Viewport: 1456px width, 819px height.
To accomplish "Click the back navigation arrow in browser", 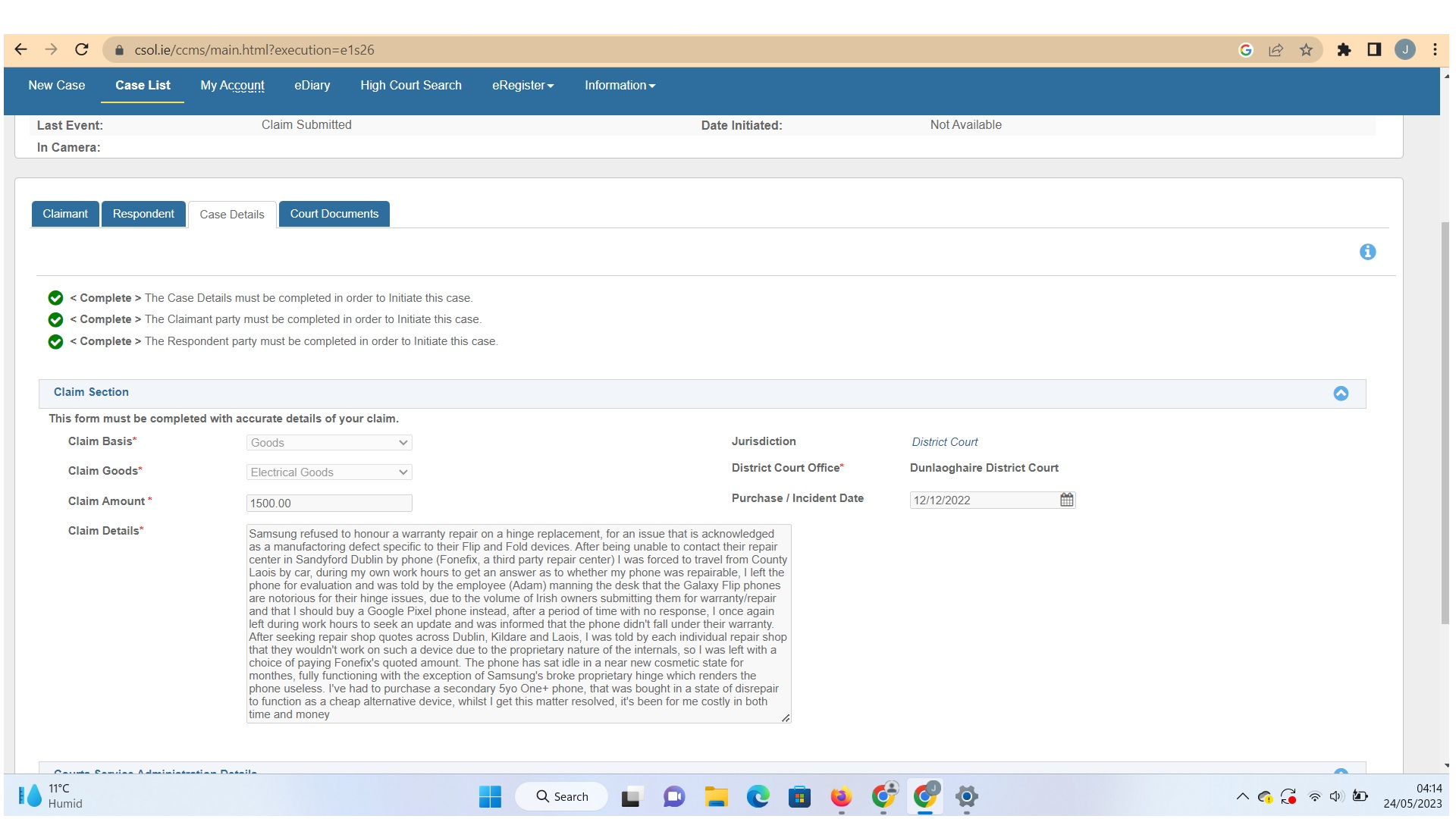I will tap(20, 50).
